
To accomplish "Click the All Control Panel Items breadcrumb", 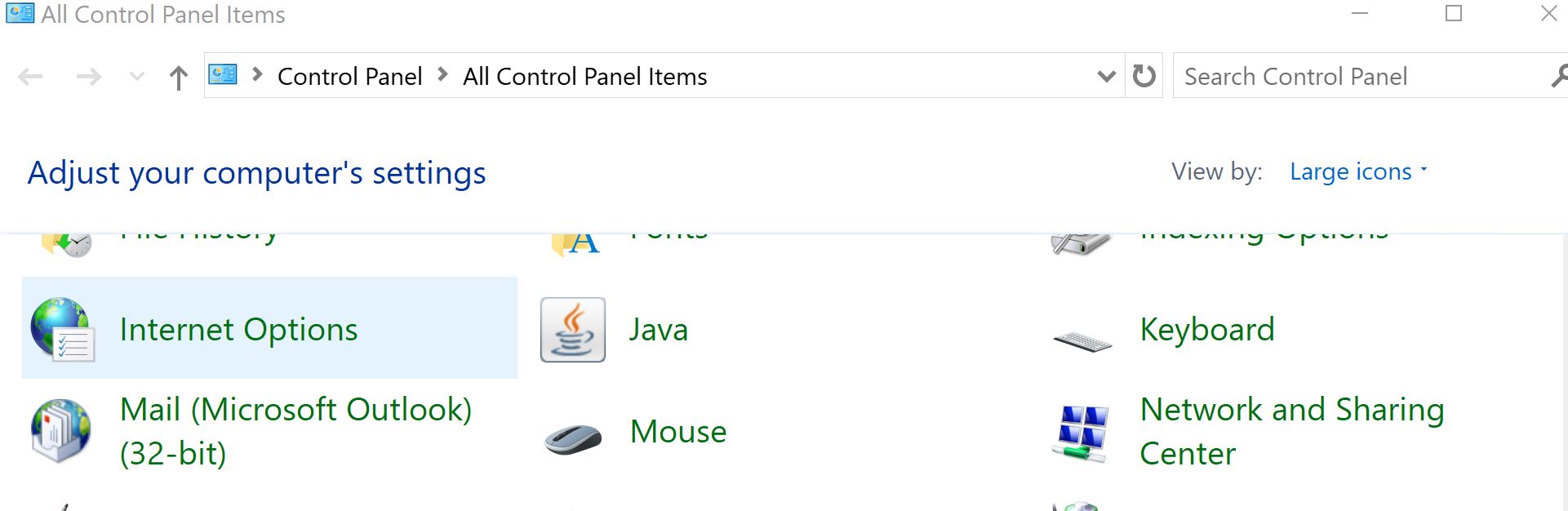I will (584, 76).
